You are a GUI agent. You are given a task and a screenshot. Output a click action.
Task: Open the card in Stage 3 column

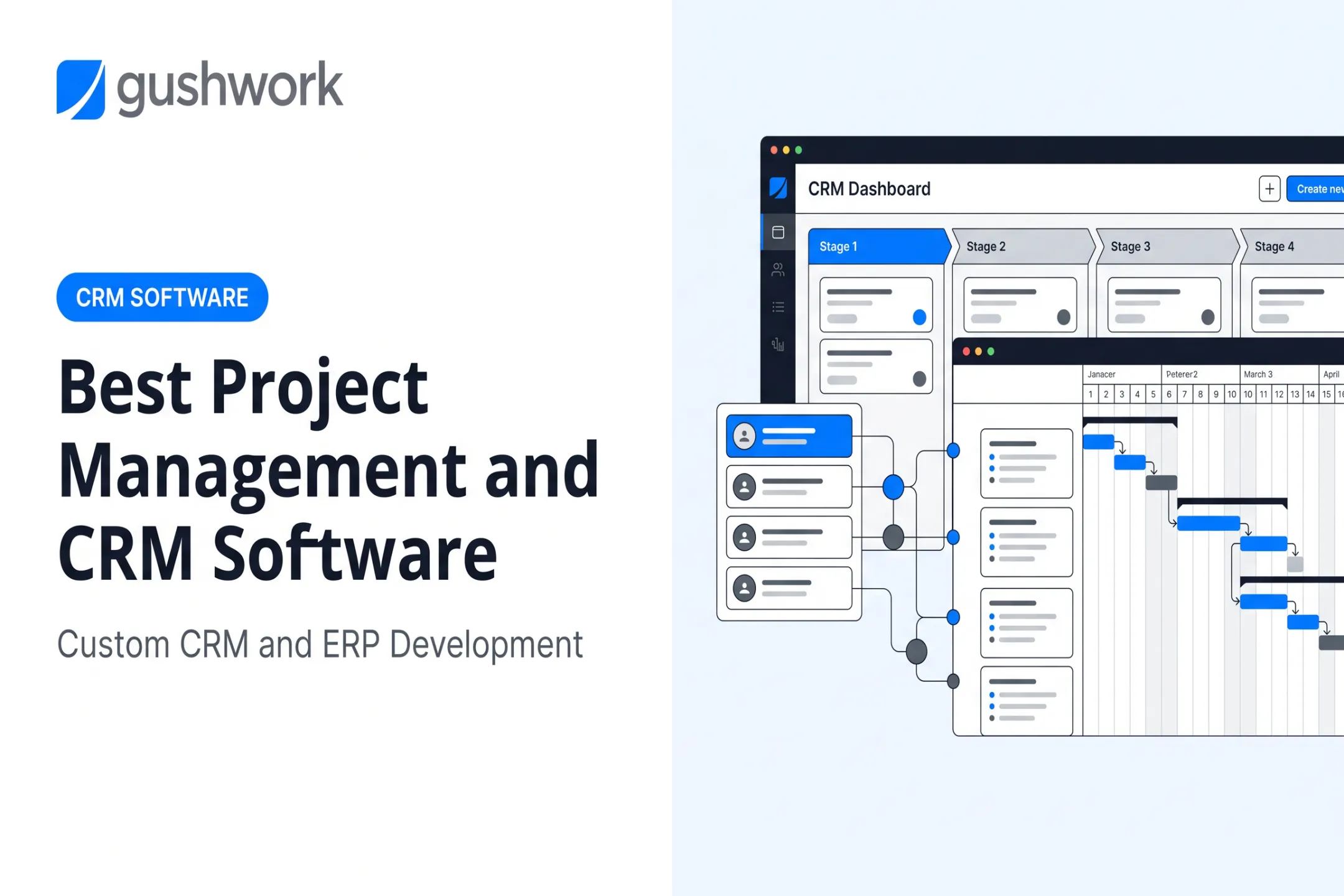coord(1164,305)
